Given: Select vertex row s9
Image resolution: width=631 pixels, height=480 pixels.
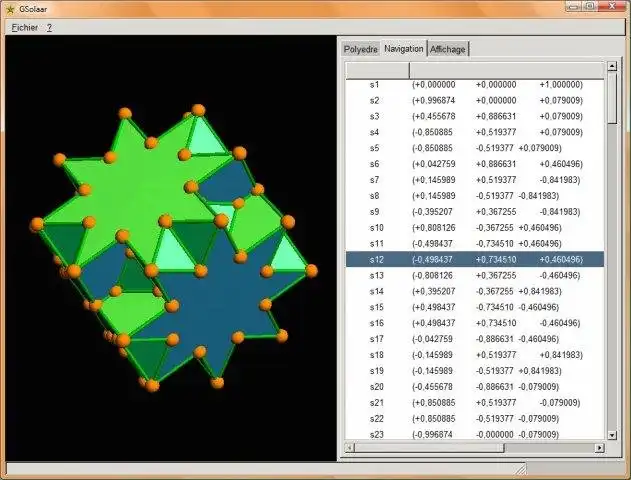Looking at the screenshot, I should (475, 212).
